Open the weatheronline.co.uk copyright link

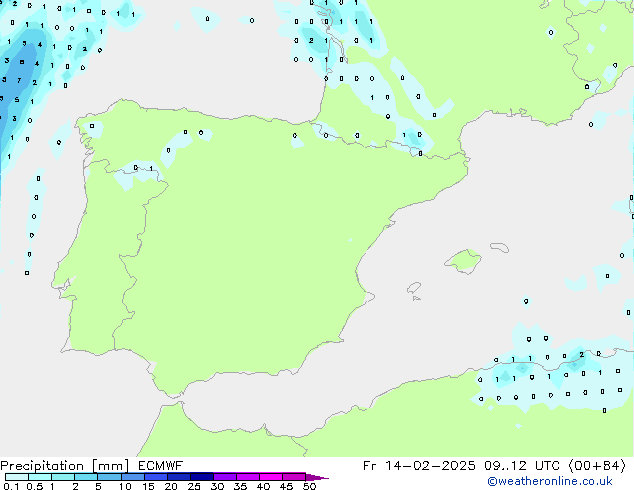[550, 481]
